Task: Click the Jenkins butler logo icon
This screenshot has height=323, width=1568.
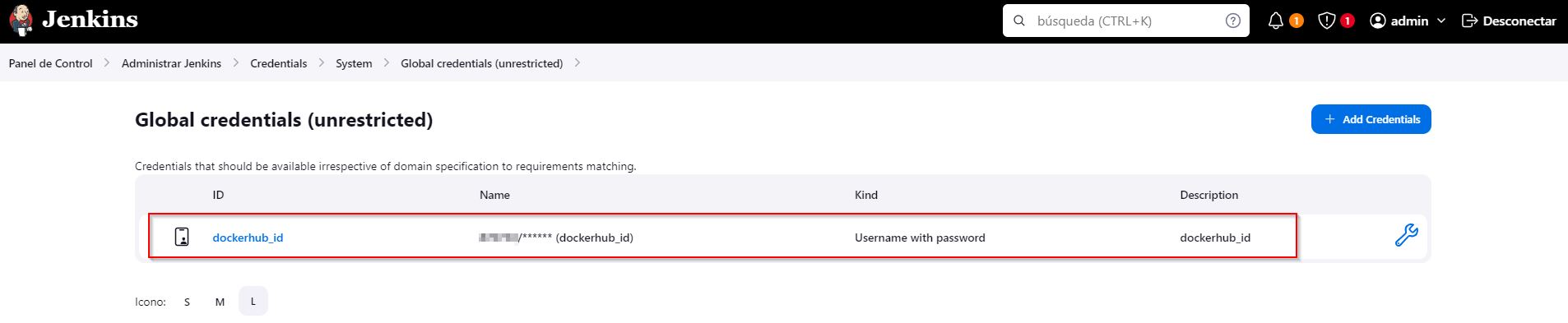Action: (21, 20)
